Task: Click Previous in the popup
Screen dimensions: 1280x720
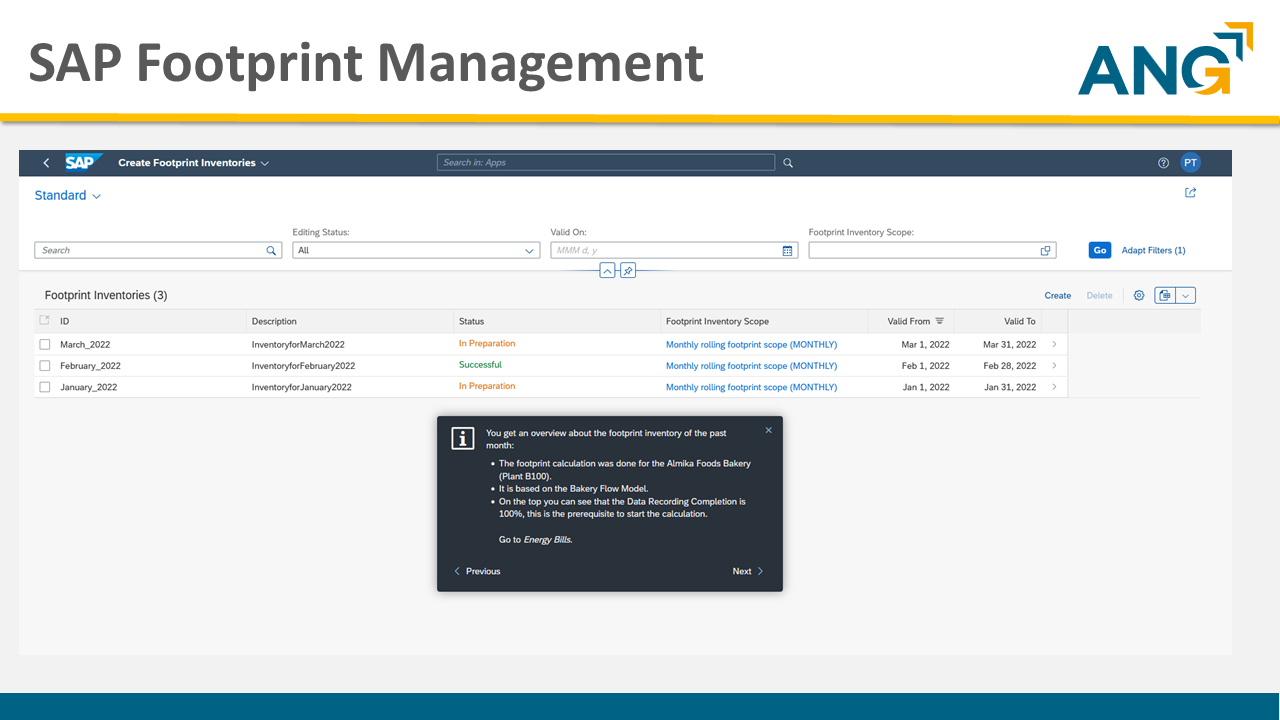Action: [477, 571]
